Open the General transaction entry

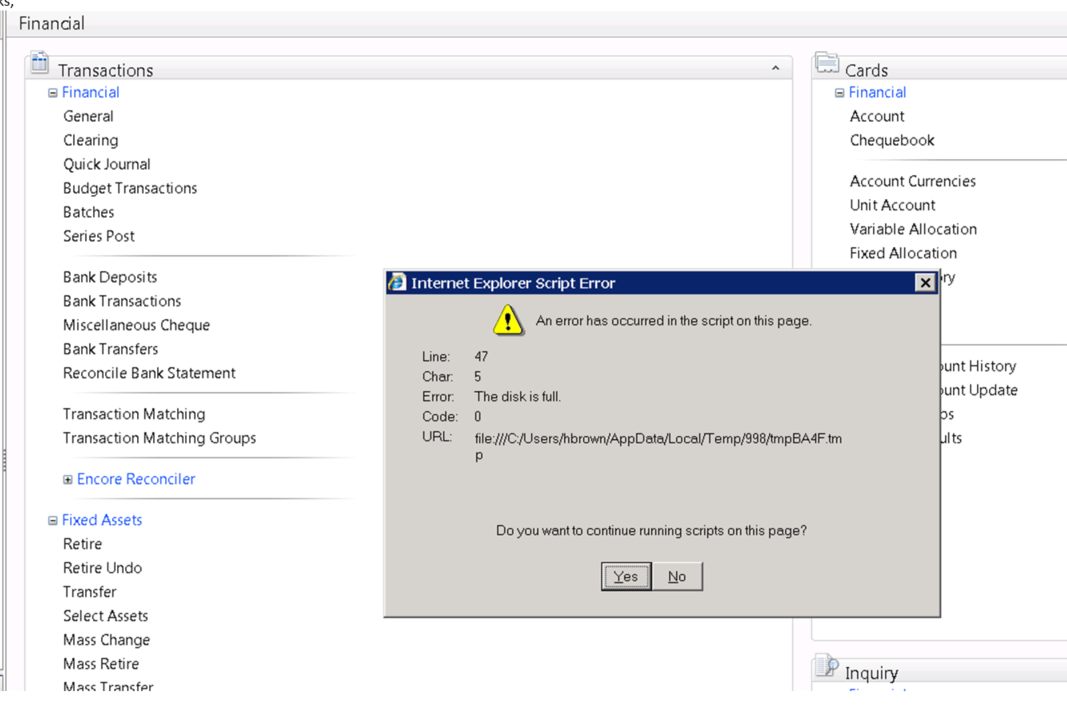[x=88, y=116]
